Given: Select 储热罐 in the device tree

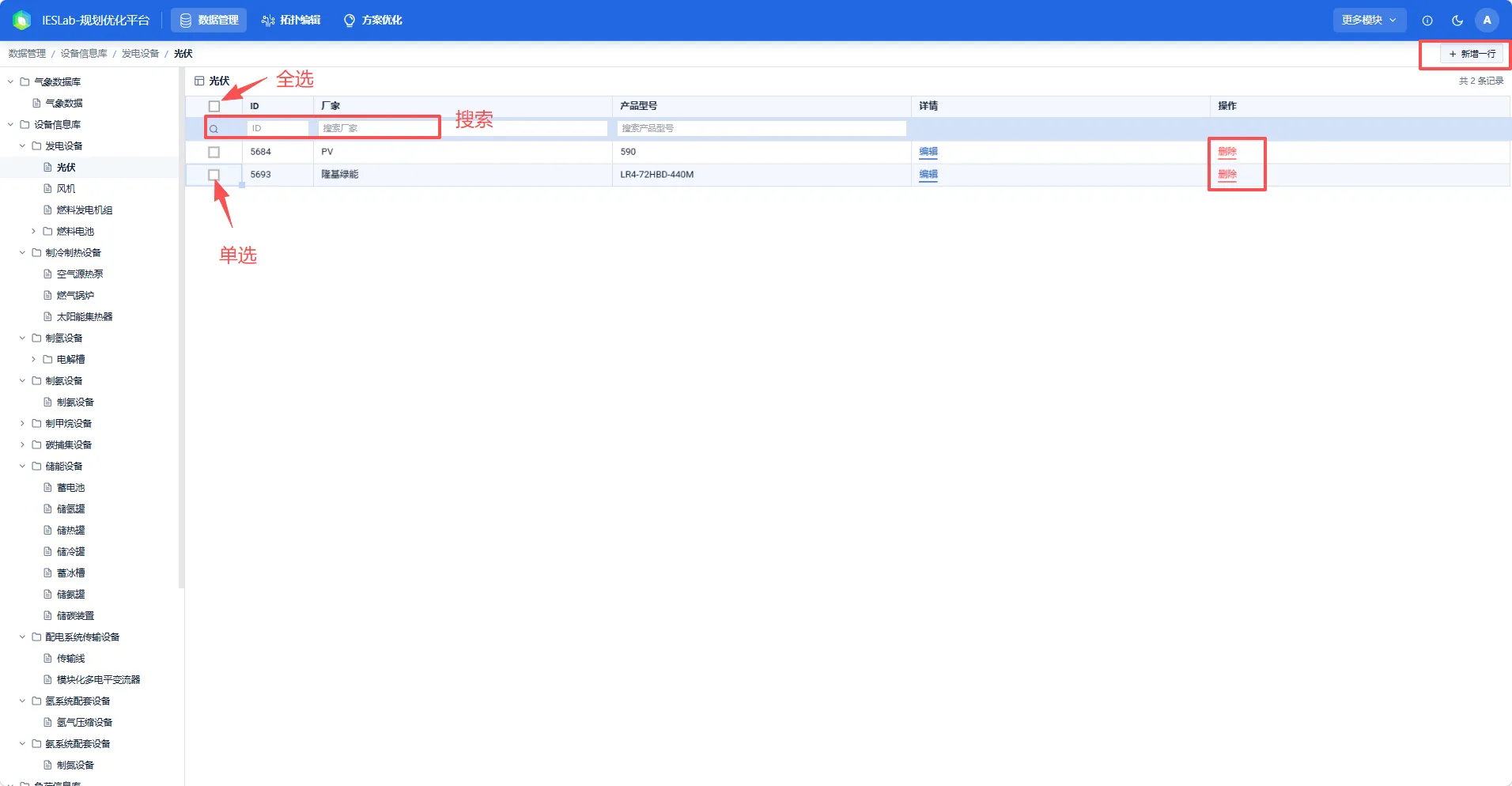Looking at the screenshot, I should [70, 530].
